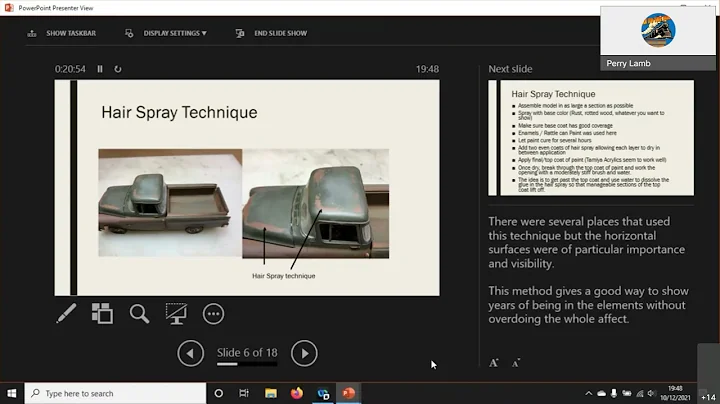
Task: Select the pen and laser pointer tools
Action: (x=67, y=314)
